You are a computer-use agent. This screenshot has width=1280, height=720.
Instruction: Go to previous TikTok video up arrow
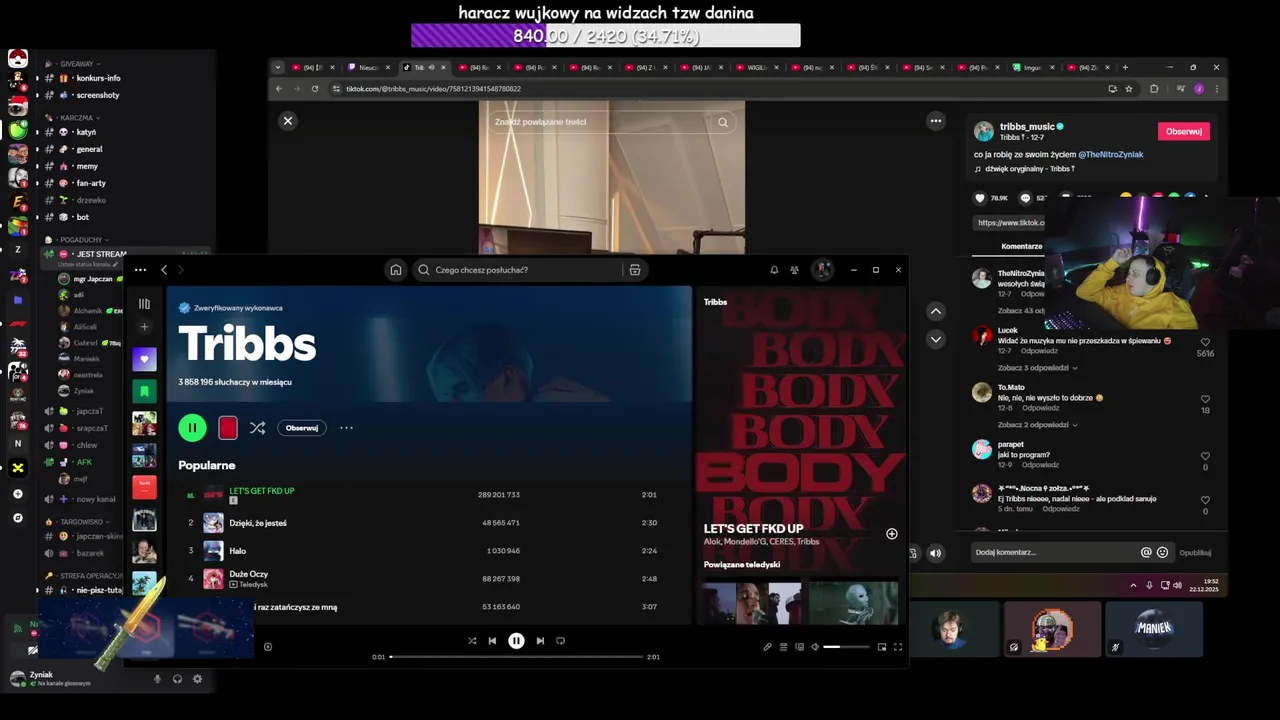(936, 311)
